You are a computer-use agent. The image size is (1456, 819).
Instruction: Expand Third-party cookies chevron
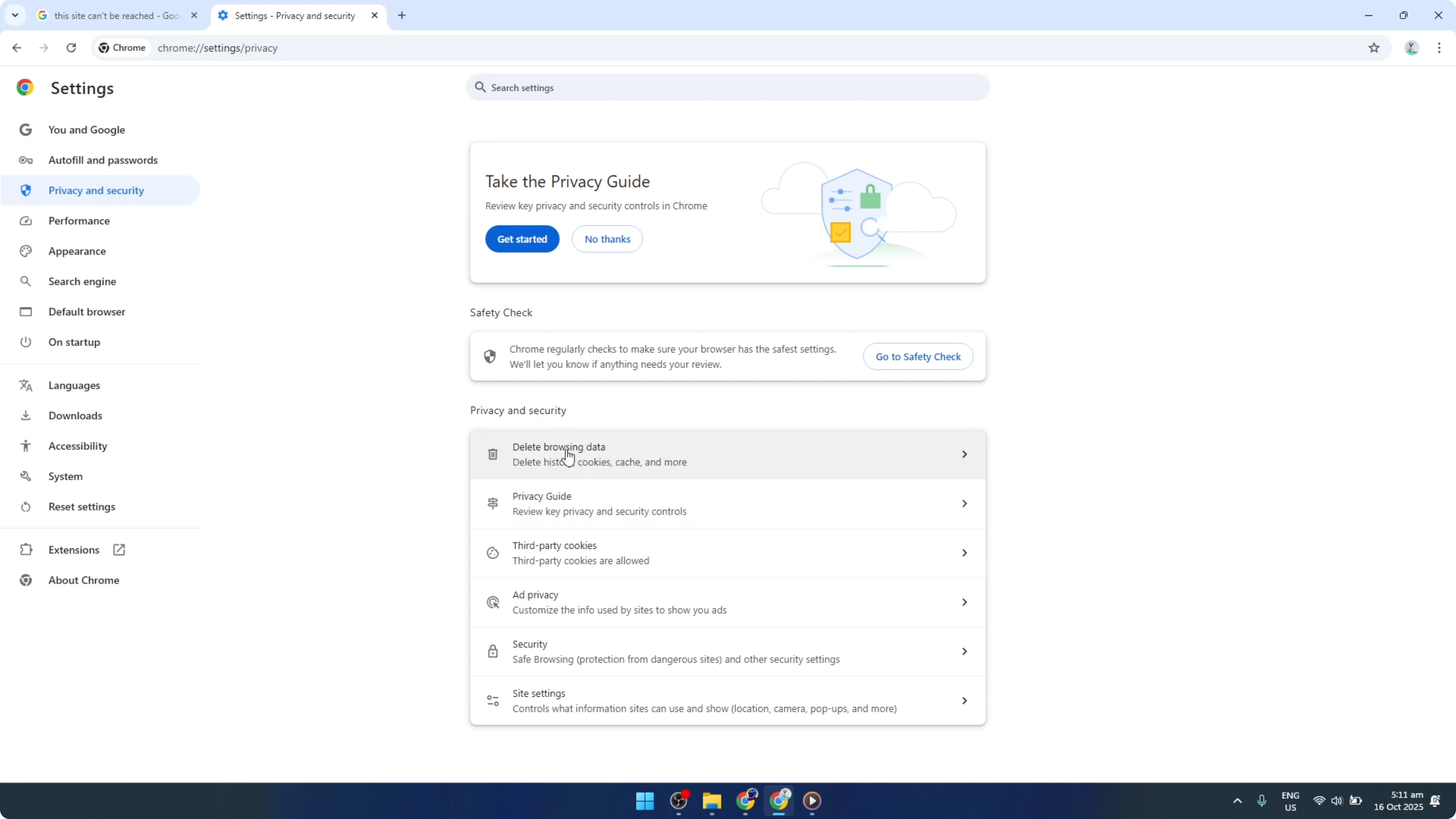tap(964, 553)
